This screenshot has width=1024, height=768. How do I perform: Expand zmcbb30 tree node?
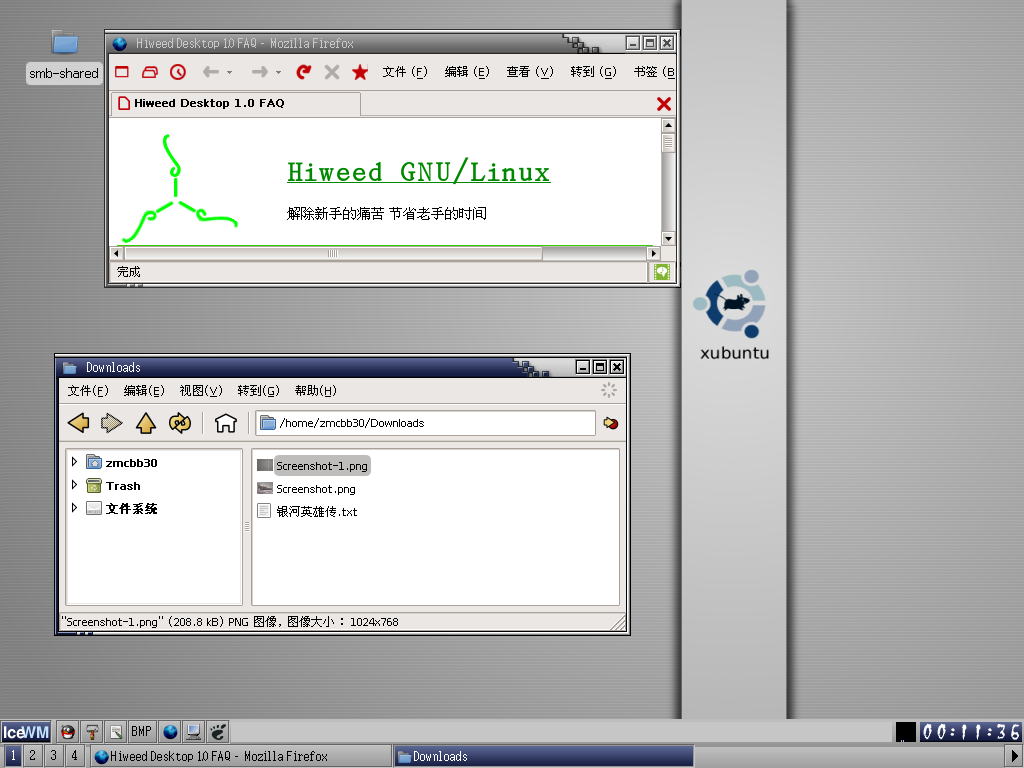point(74,462)
